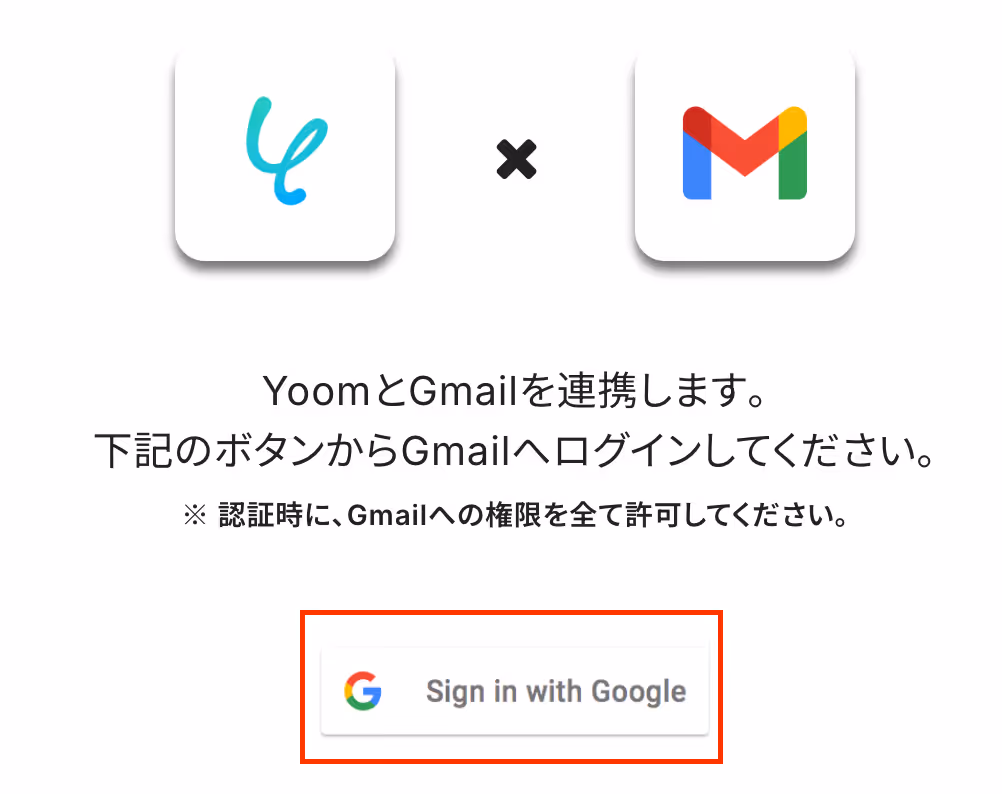Click the white card holding the Yoom logo
Screen dimensions: 1002x794
point(285,155)
